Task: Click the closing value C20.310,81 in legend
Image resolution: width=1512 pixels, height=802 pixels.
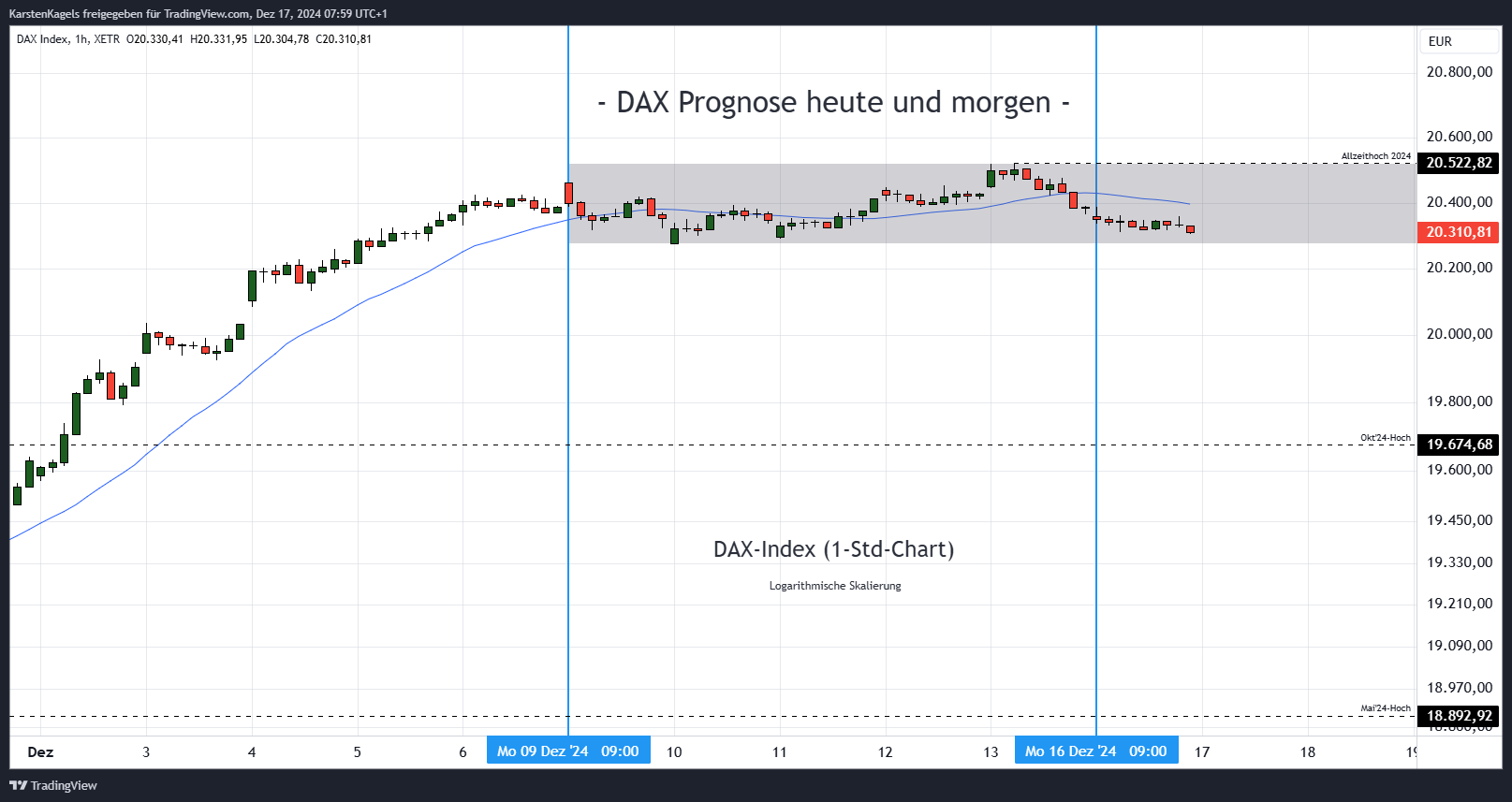Action: [x=344, y=39]
